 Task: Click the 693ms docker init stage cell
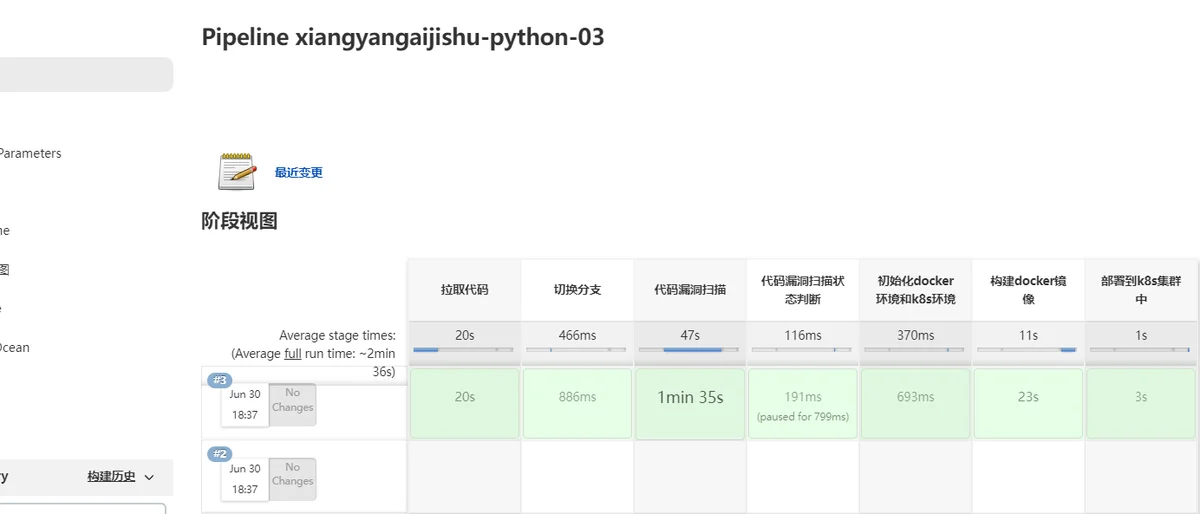pos(916,403)
